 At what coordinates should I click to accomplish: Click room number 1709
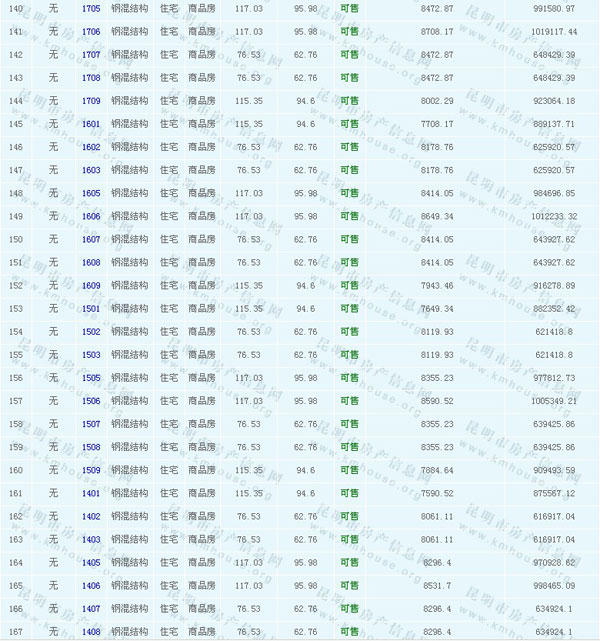pyautogui.click(x=91, y=101)
